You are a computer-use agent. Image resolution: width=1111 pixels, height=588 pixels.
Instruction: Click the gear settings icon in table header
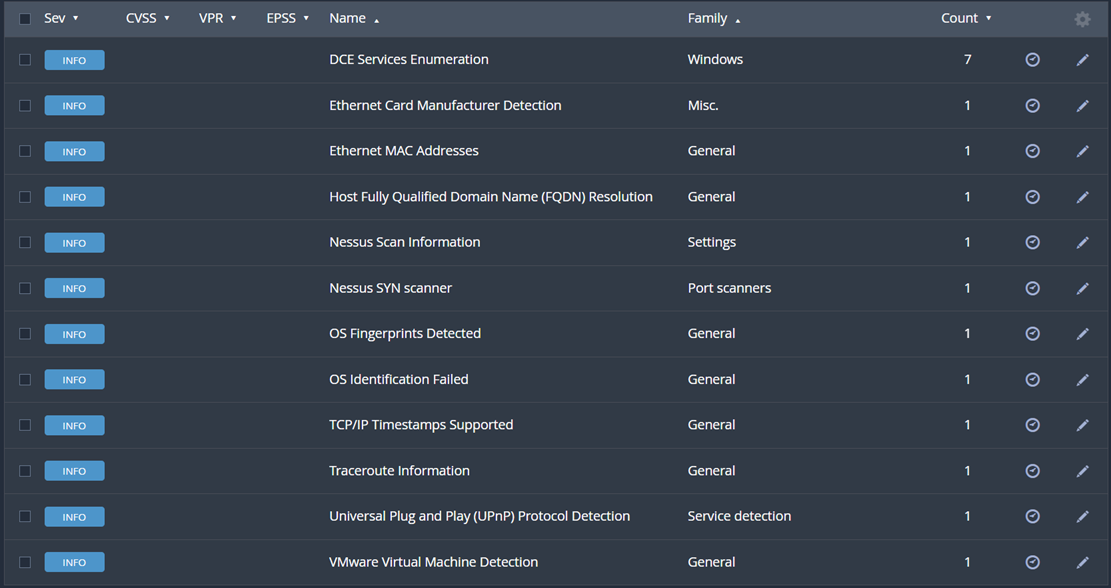pyautogui.click(x=1082, y=19)
